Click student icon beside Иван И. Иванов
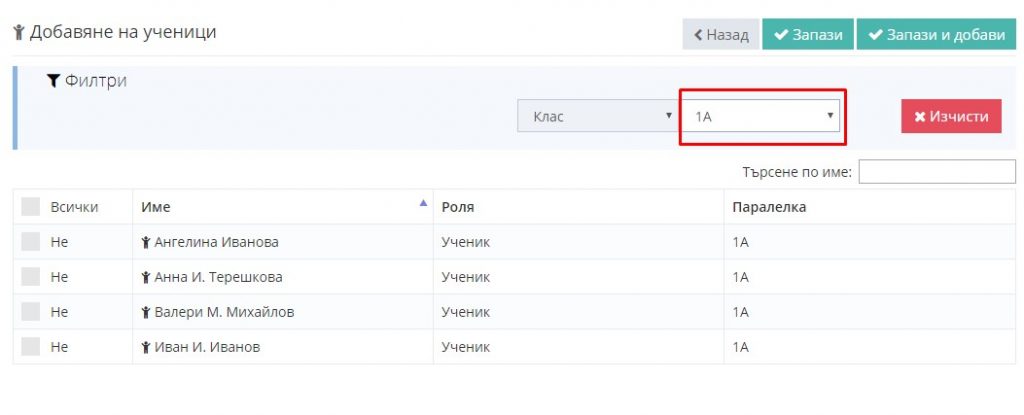Viewport: 1024px width, 415px height. pos(146,347)
